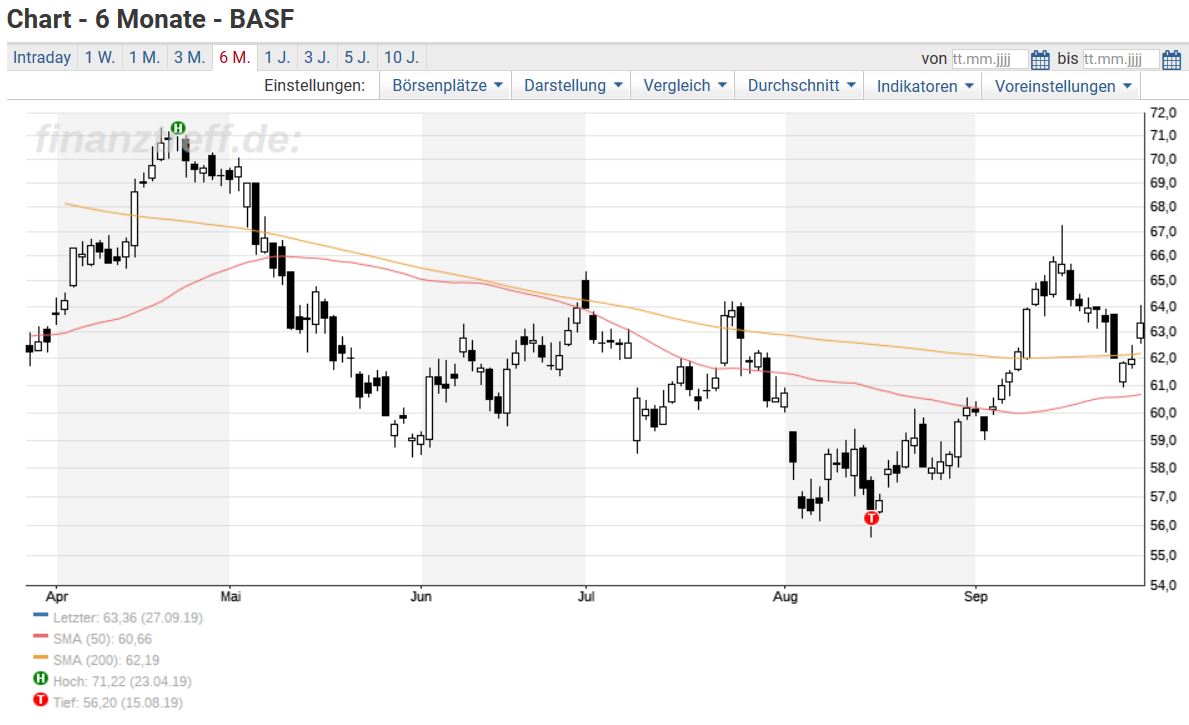Click the green H high marker on the chart
1189x725 pixels.
coord(177,128)
